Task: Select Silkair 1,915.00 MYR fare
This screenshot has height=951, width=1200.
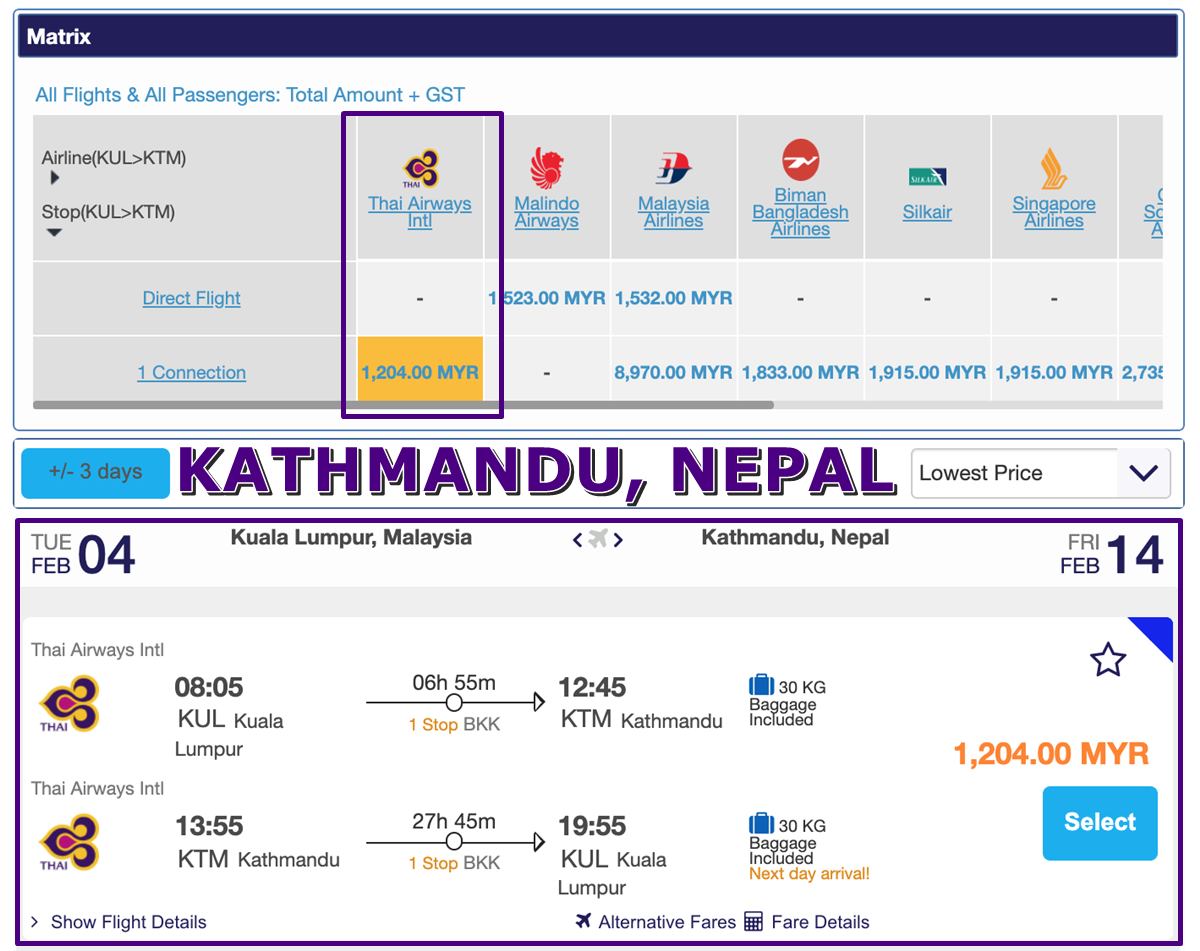Action: (927, 372)
